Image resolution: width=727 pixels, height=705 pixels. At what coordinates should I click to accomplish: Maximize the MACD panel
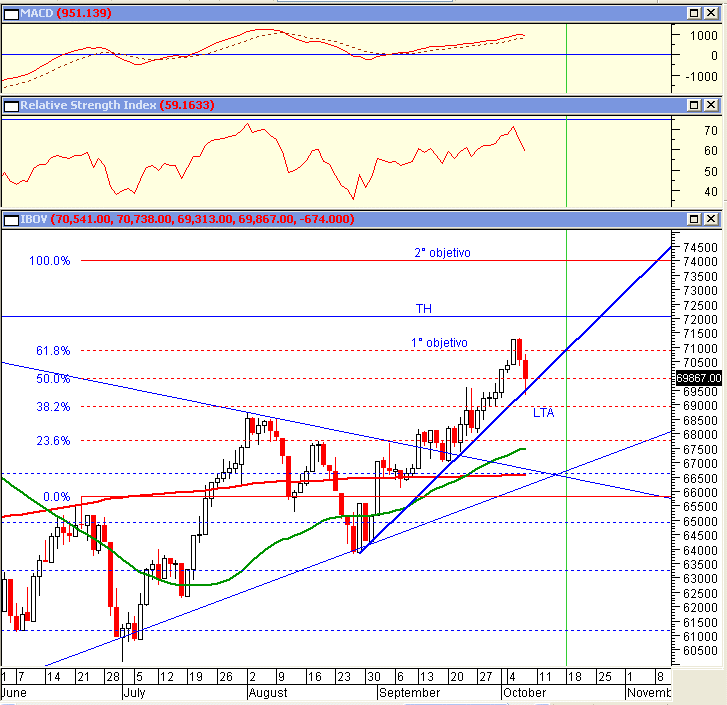click(694, 13)
